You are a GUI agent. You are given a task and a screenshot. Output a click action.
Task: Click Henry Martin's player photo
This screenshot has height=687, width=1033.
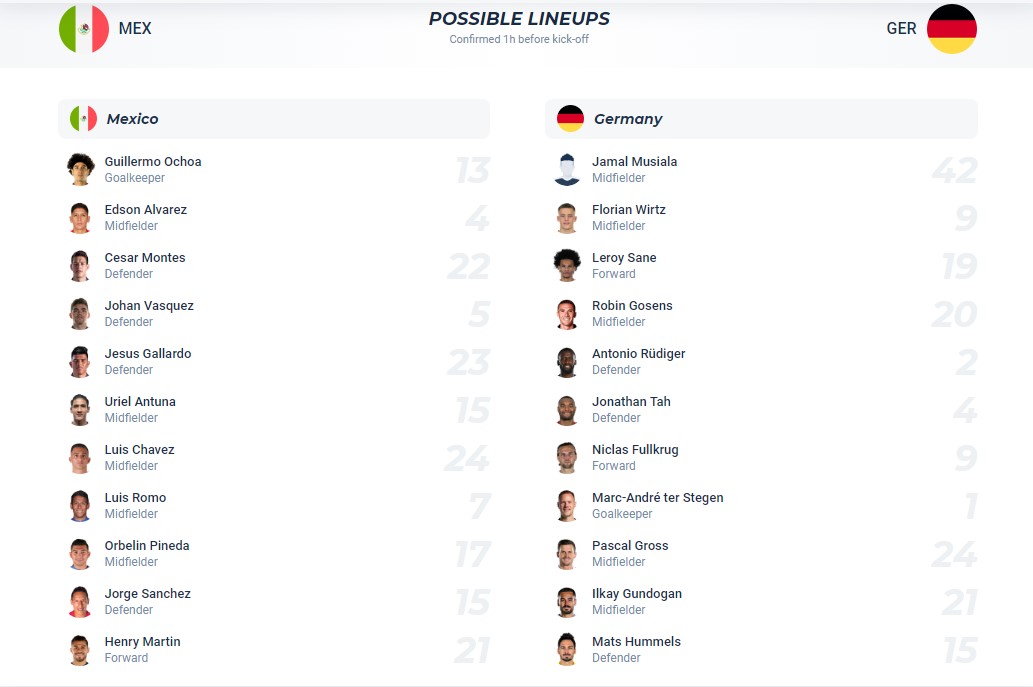pos(80,649)
